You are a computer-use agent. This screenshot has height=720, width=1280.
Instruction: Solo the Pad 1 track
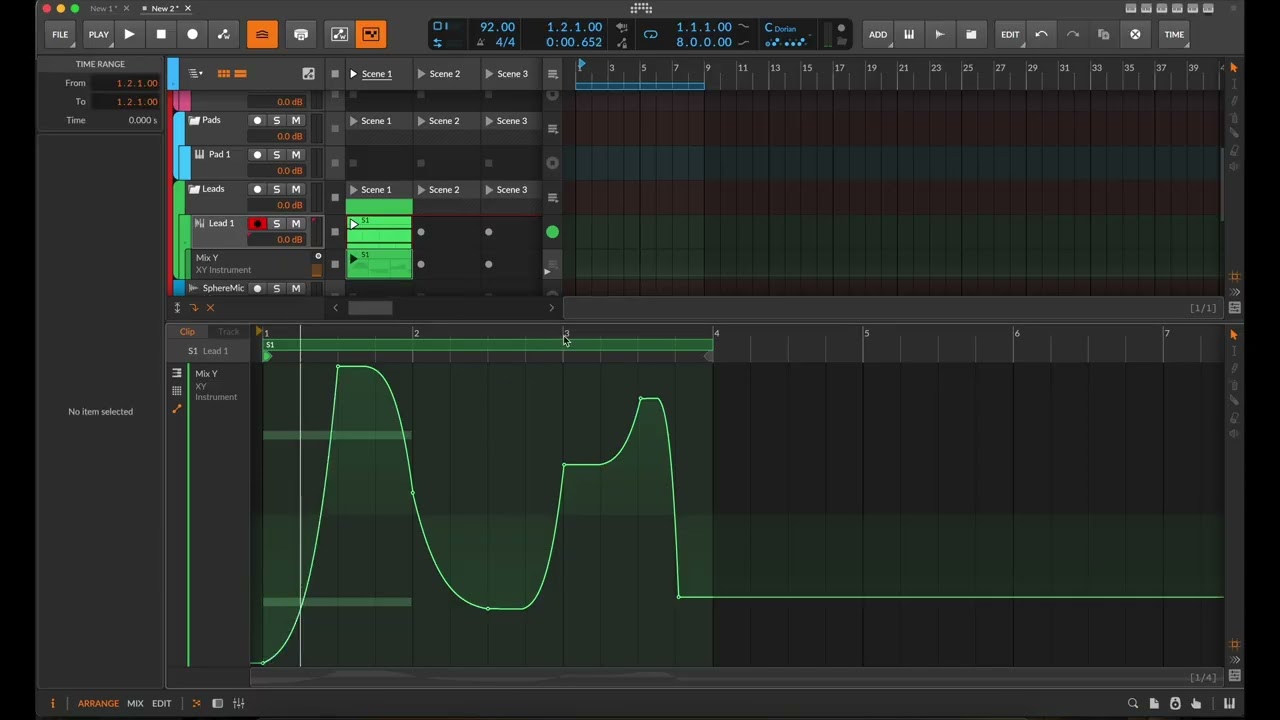pos(277,155)
